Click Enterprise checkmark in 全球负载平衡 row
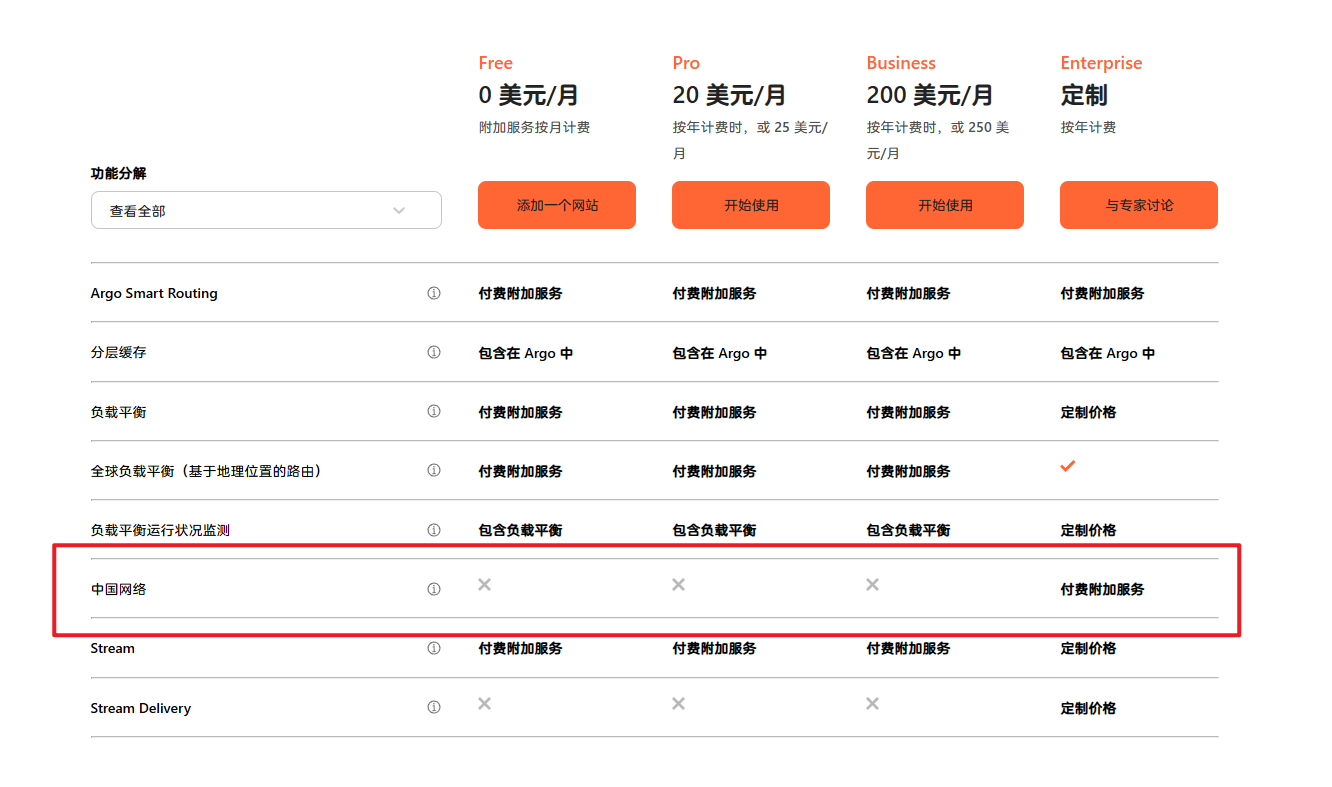Viewport: 1332px width, 787px height. pos(1068,466)
